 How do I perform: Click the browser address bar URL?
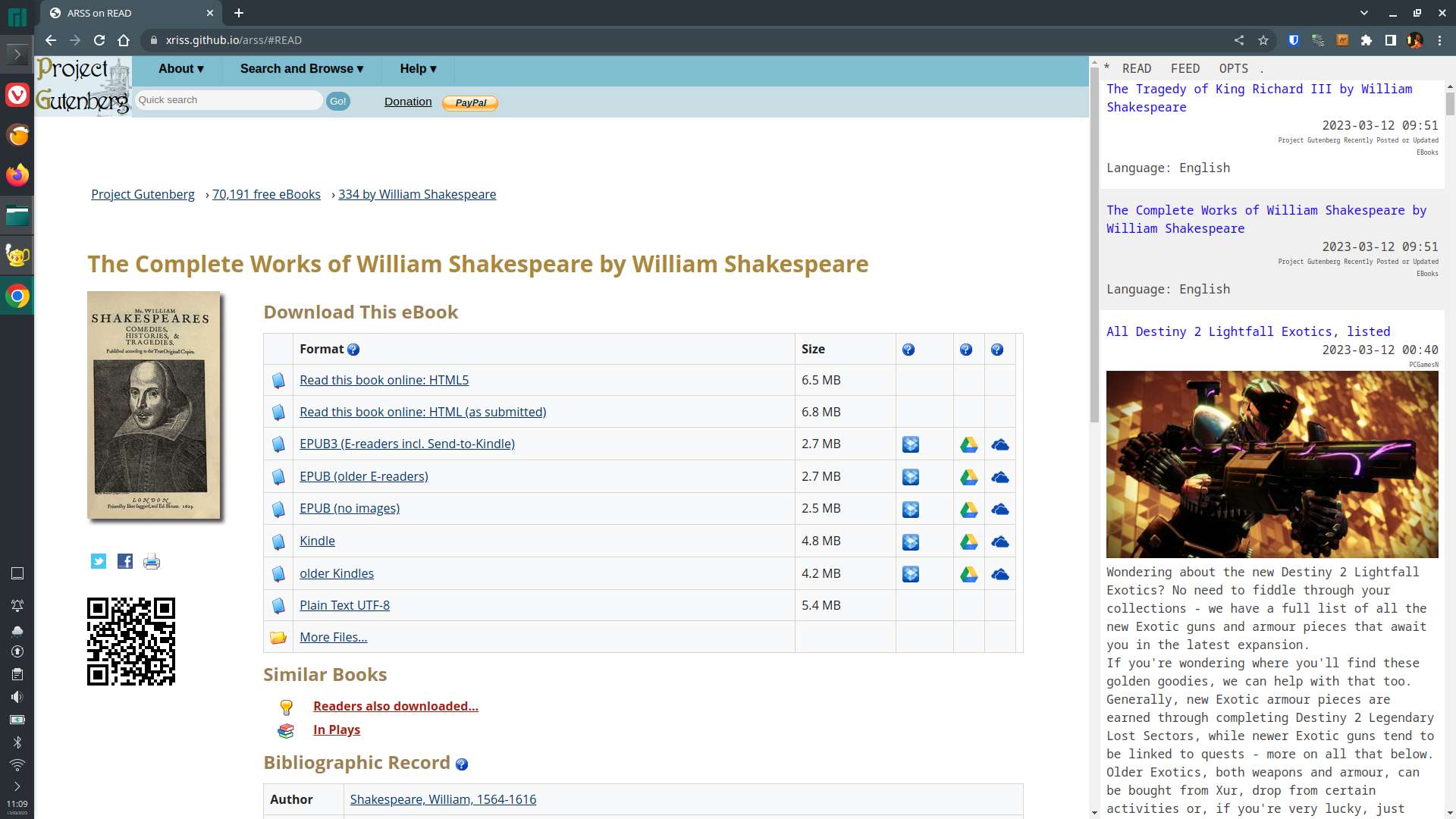[234, 40]
